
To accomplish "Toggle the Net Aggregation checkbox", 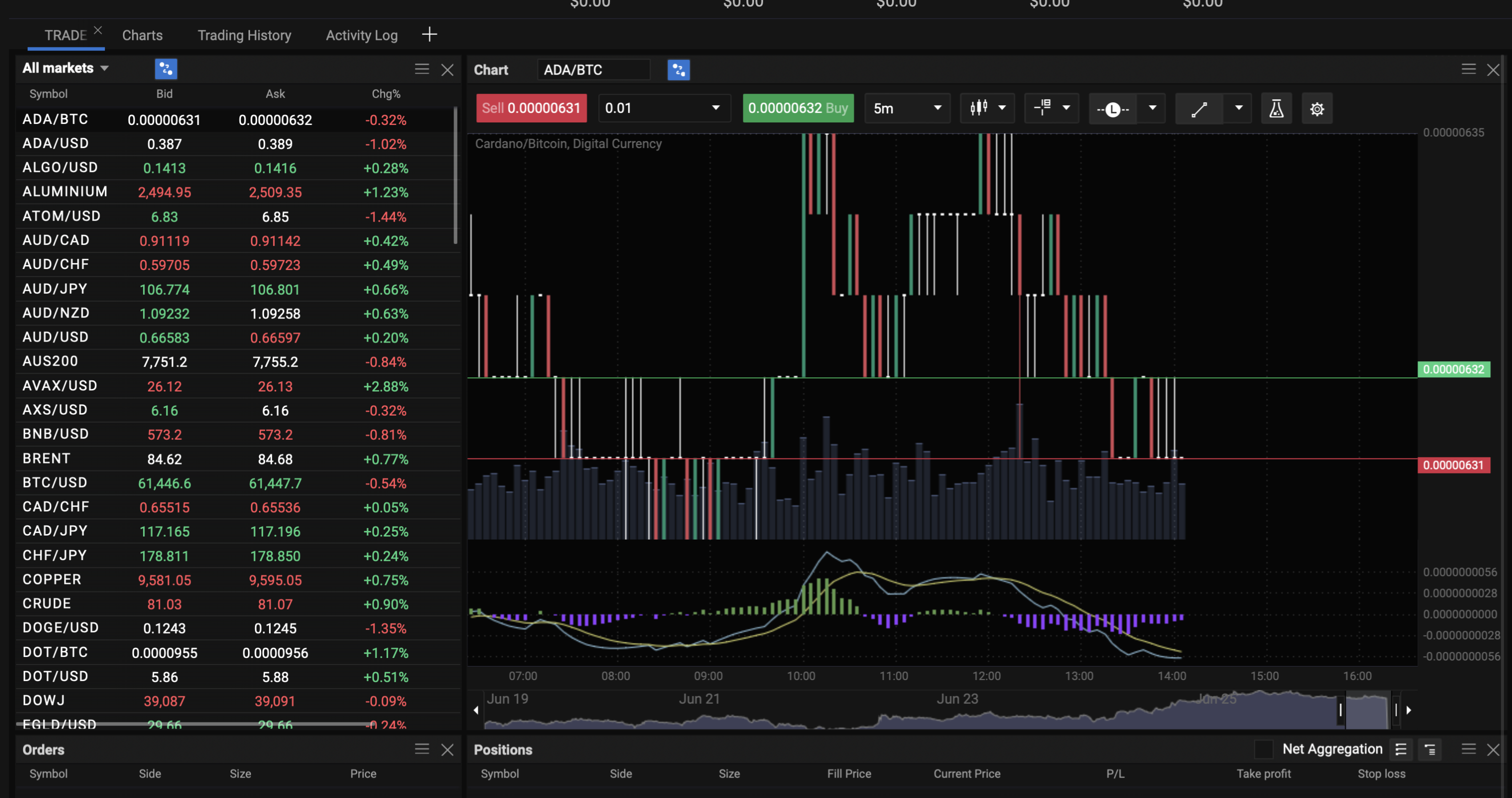I will pos(1263,749).
